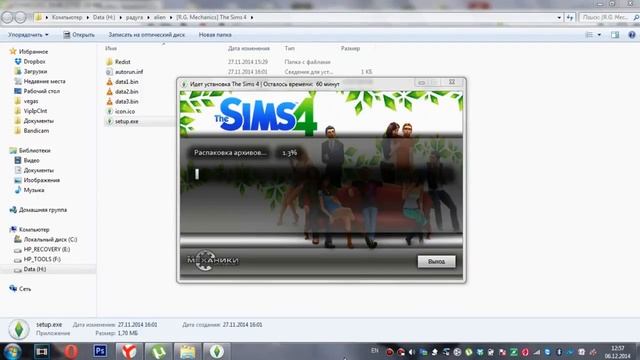640x360 pixels.
Task: Toggle the preview pane button
Action: (615, 35)
